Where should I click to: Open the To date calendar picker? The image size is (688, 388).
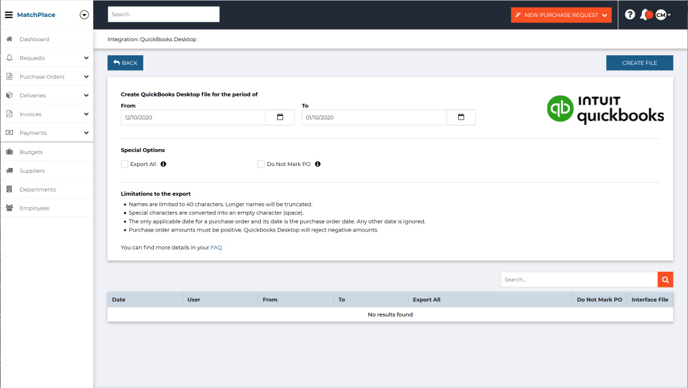pyautogui.click(x=461, y=117)
